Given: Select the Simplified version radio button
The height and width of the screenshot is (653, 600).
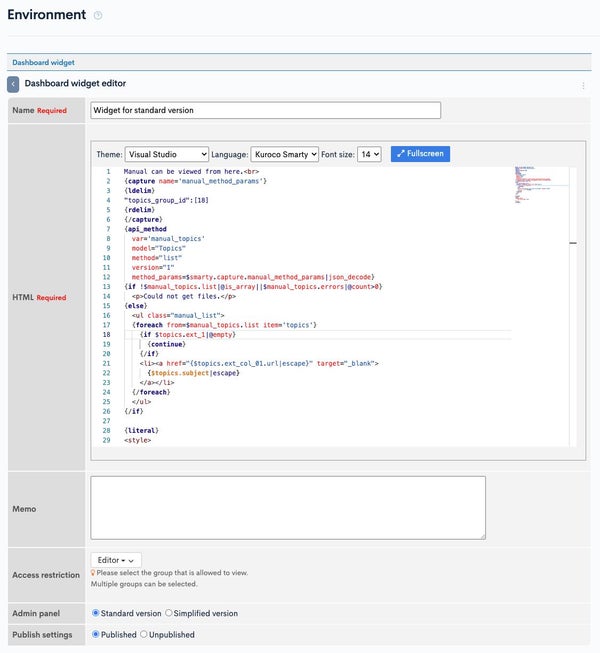Looking at the screenshot, I should [168, 613].
